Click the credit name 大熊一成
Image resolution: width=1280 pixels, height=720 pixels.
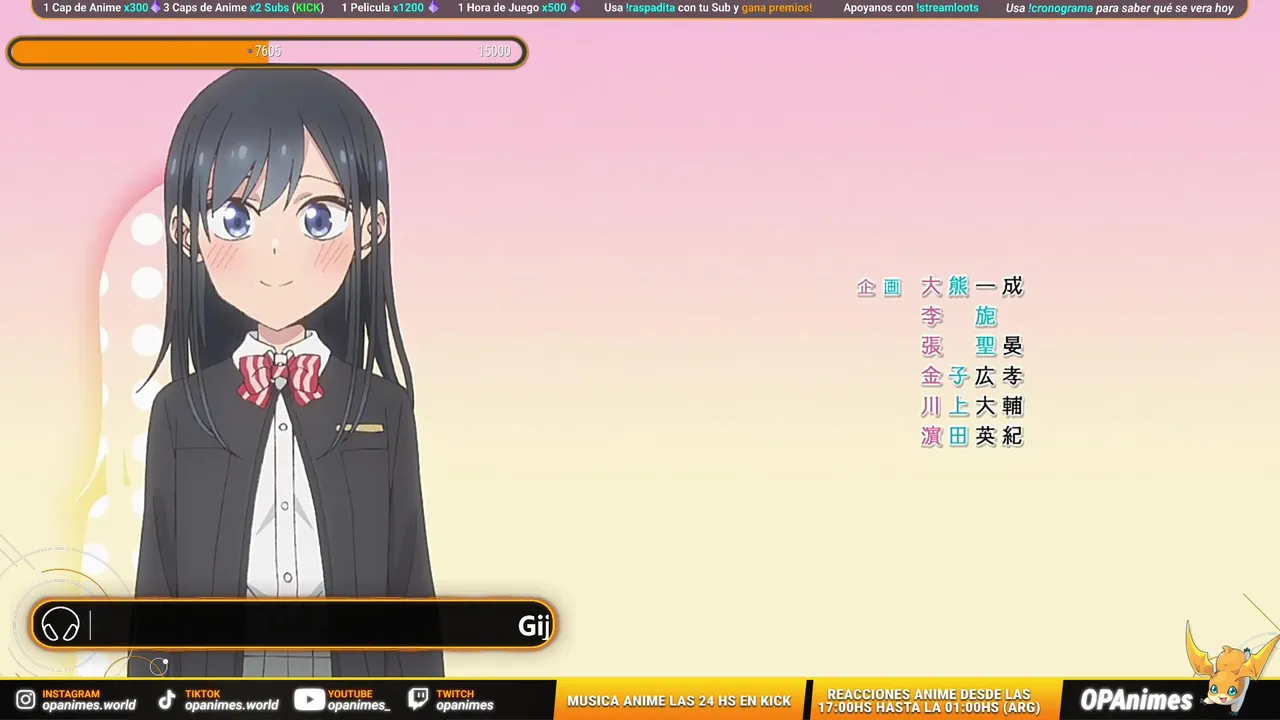(972, 287)
